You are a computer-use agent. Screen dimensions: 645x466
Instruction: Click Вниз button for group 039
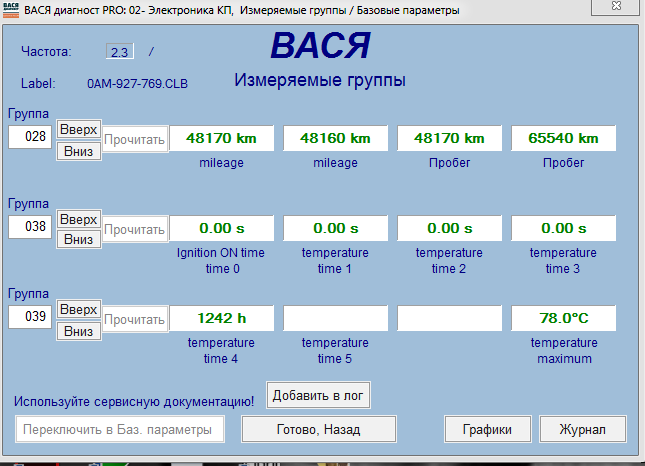tap(79, 331)
